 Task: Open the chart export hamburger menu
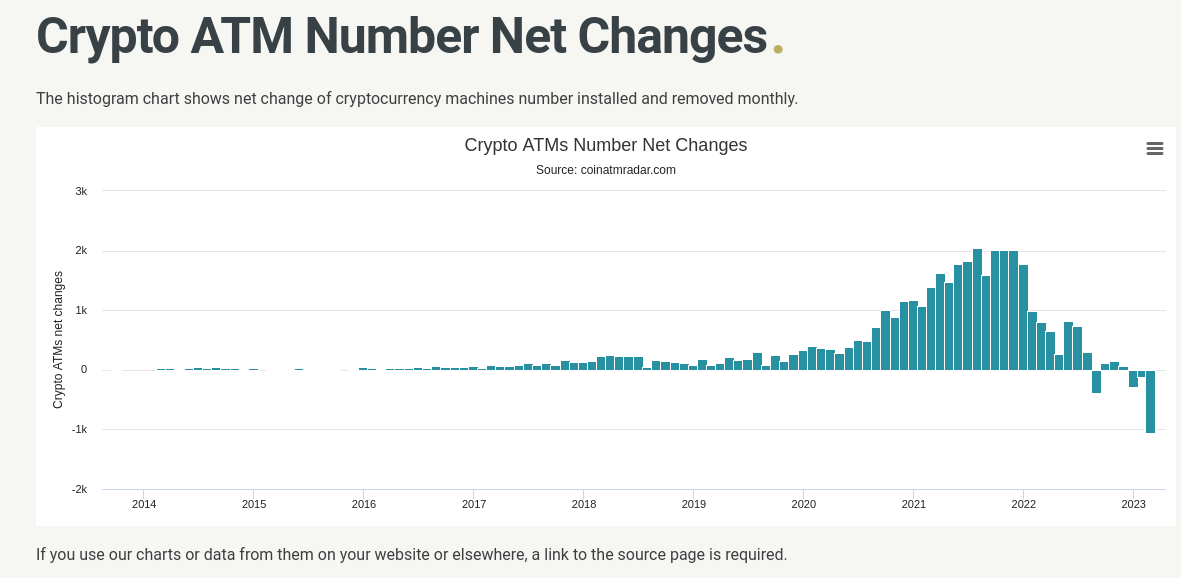1155,148
